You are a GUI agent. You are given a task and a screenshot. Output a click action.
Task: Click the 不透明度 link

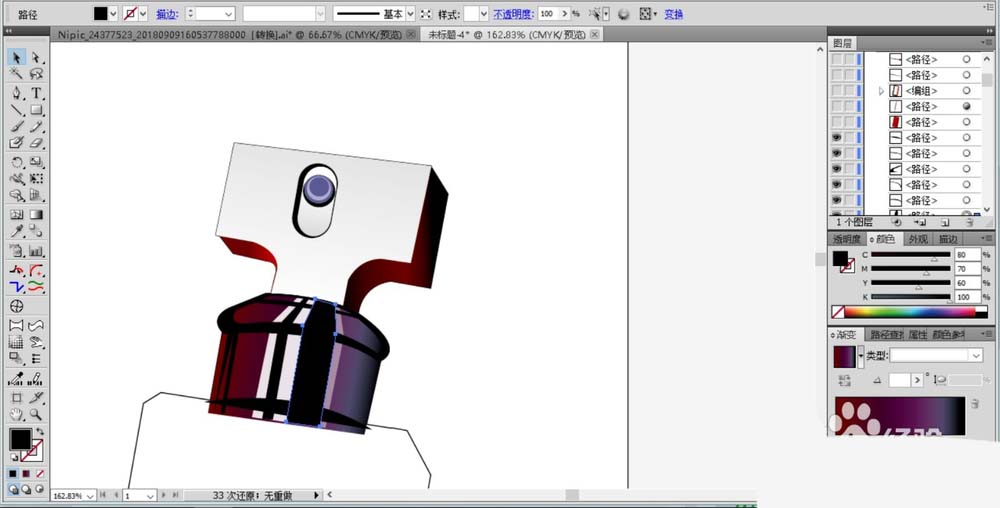(512, 13)
